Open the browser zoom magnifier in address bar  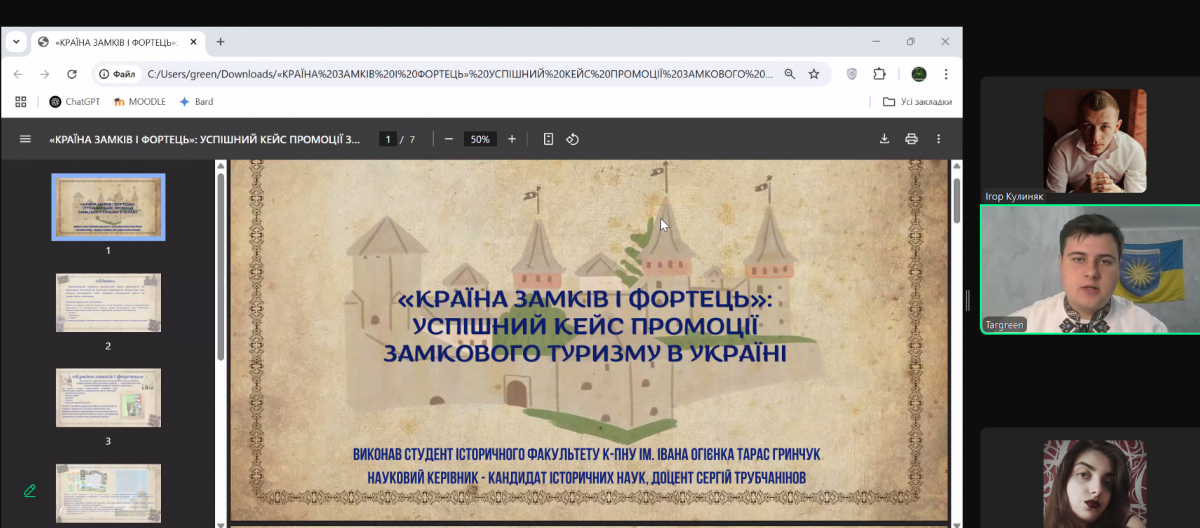[x=789, y=74]
